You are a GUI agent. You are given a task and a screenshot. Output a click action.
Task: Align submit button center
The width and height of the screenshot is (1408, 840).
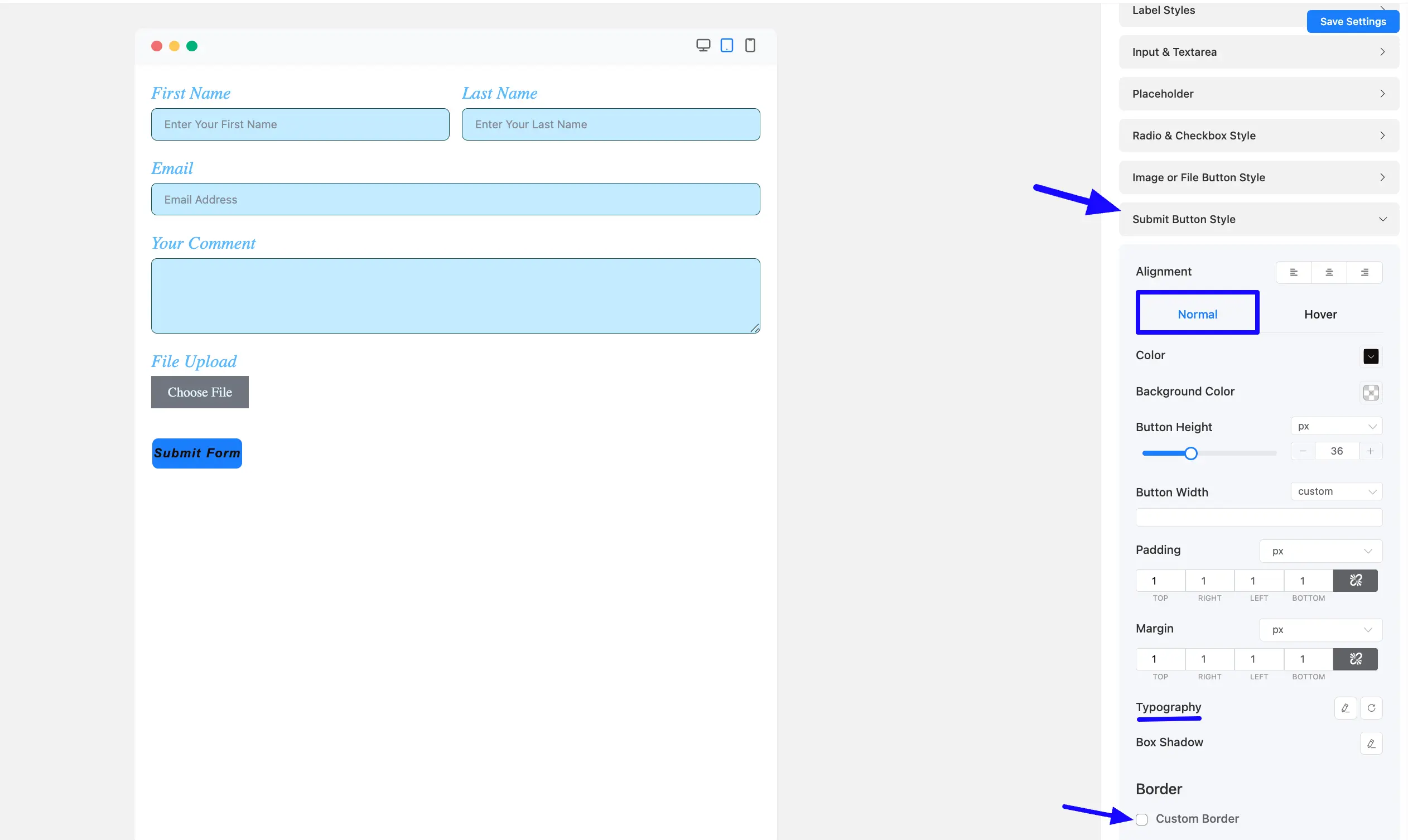click(1329, 272)
